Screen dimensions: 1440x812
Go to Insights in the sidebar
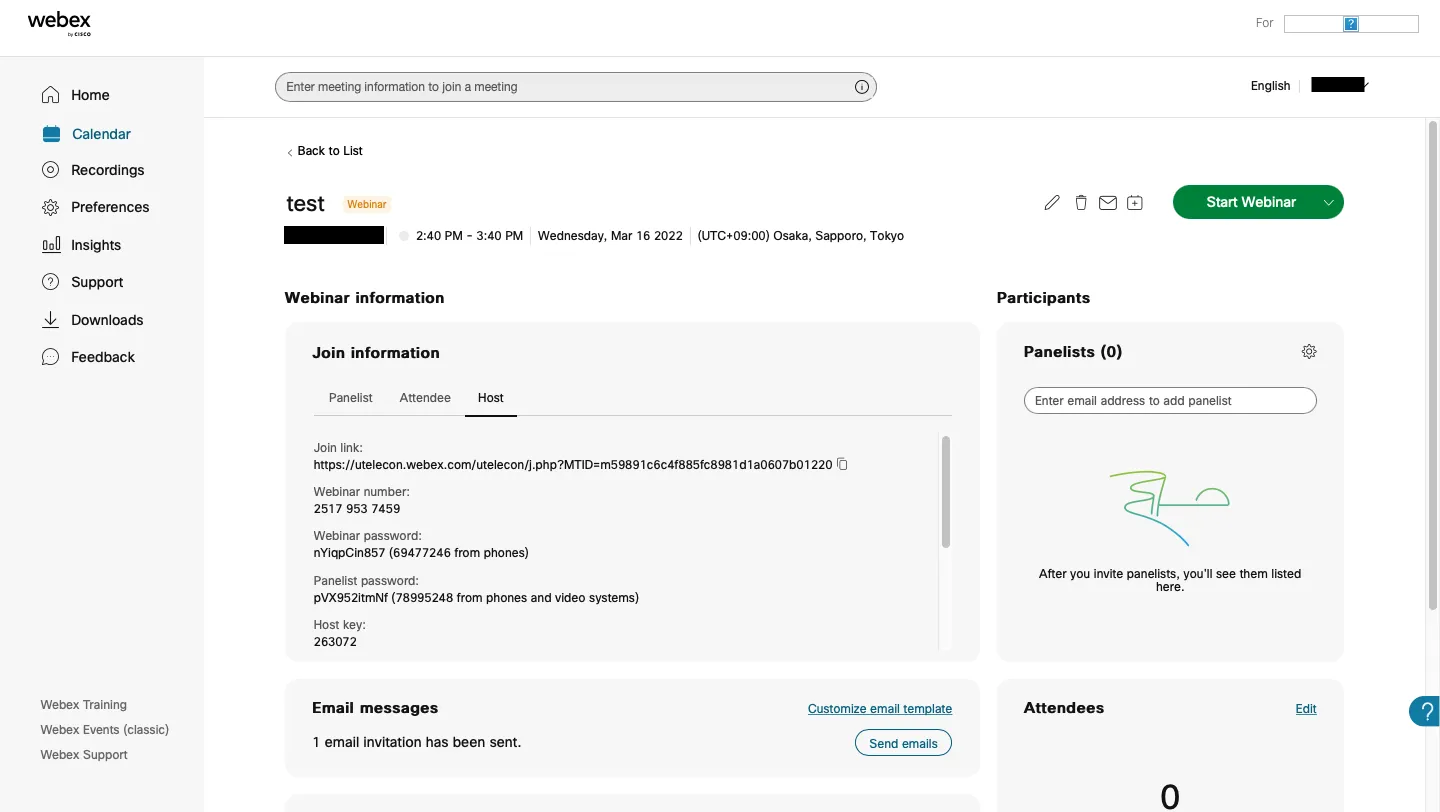click(95, 245)
